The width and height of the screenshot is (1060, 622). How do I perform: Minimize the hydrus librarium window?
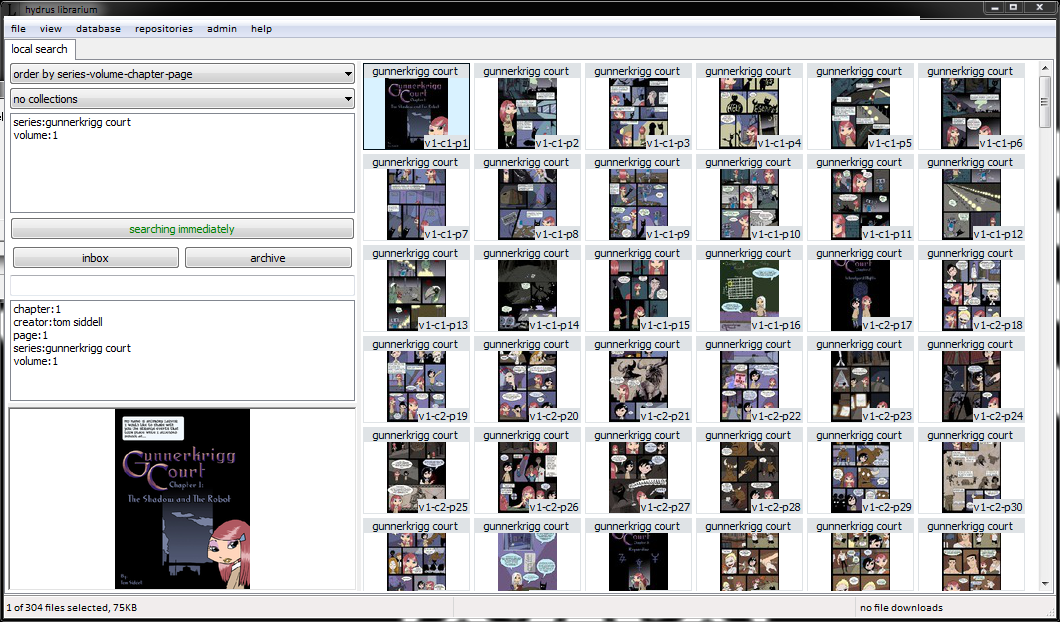(993, 7)
